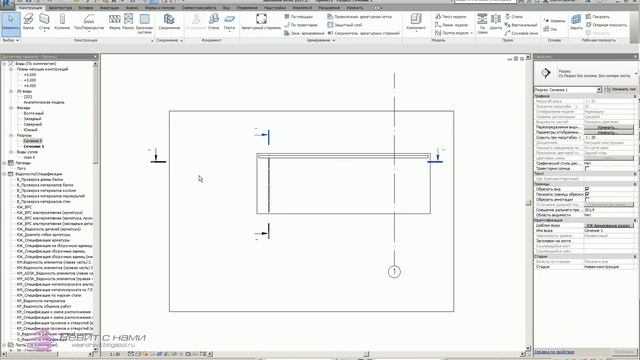Image resolution: width=640 pixels, height=360 pixels.
Task: Select the Южный elevation in browser
Action: coord(30,130)
